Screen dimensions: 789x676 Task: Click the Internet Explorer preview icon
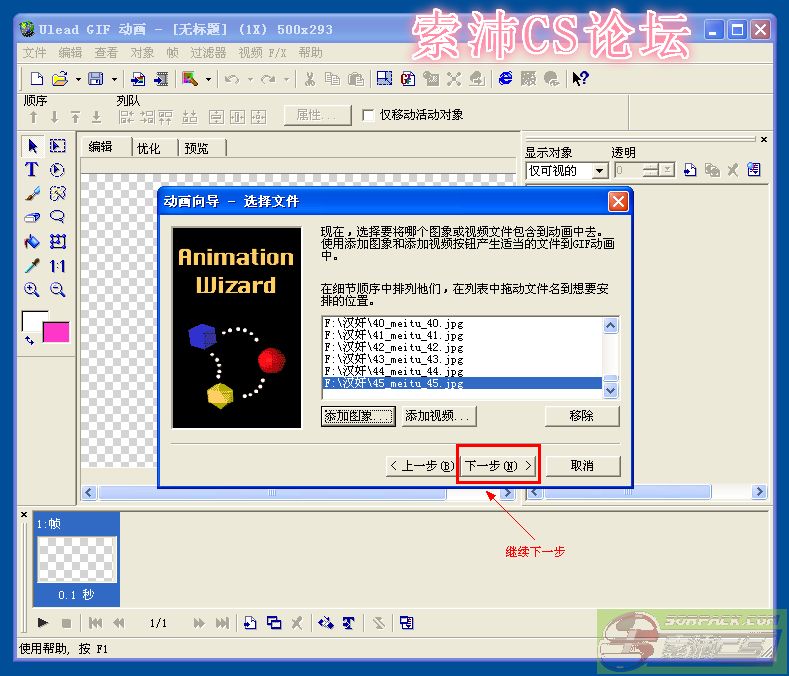coord(505,79)
